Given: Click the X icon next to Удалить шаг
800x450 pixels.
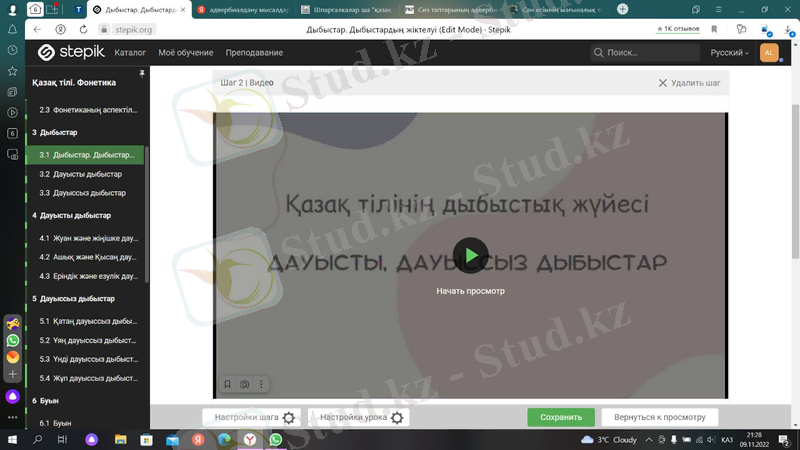Looking at the screenshot, I should point(662,83).
